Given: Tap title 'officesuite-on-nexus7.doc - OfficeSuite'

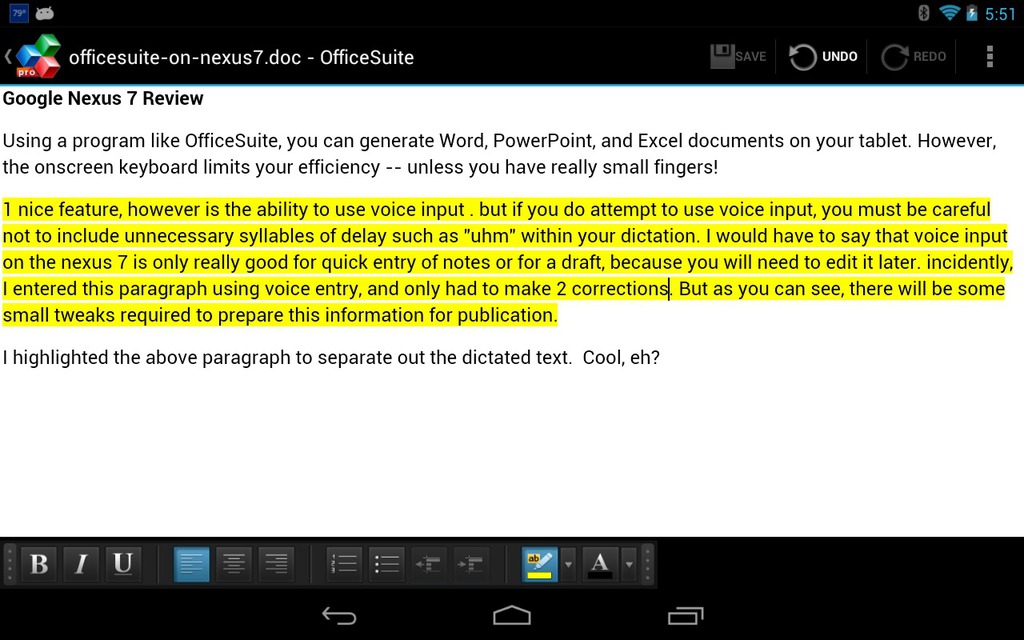Looking at the screenshot, I should click(241, 57).
